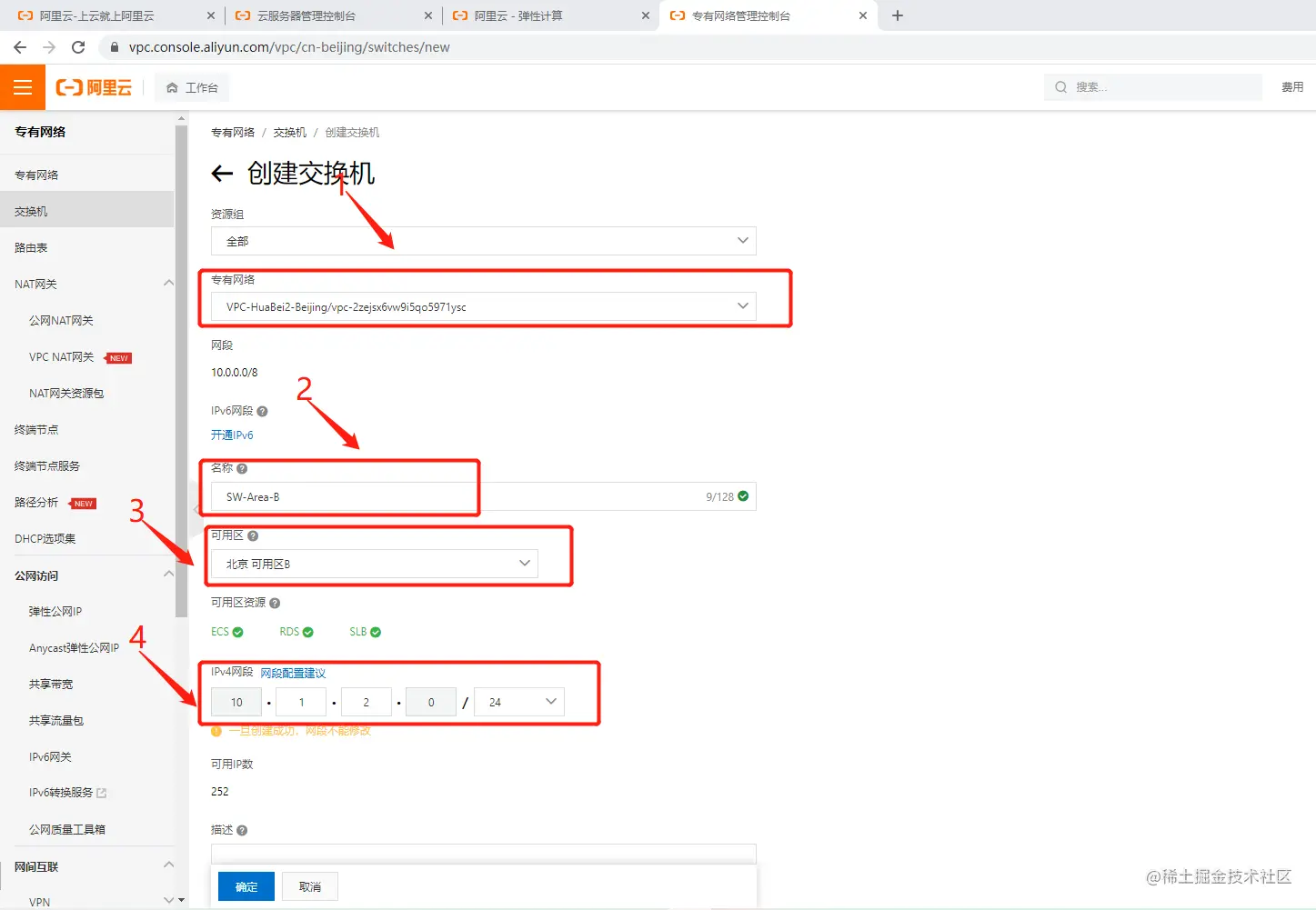
Task: Click the 网段配置建议 link
Action: [293, 674]
